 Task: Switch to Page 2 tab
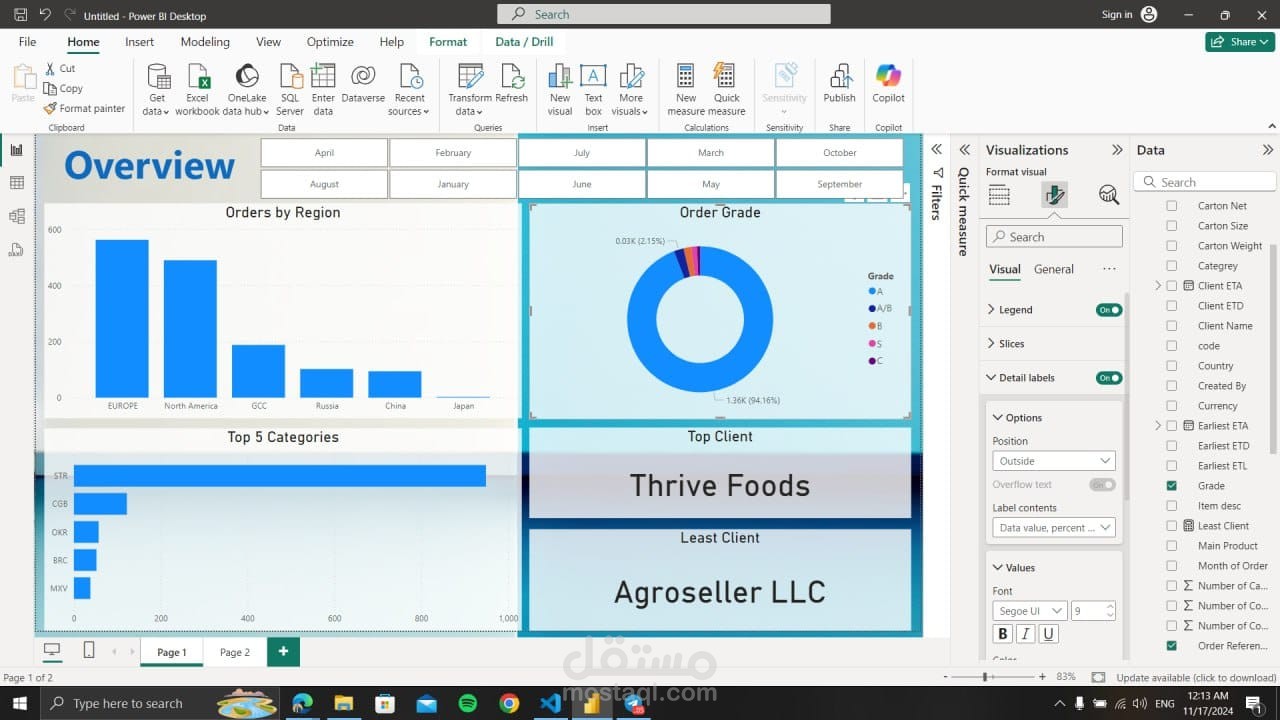click(x=235, y=652)
